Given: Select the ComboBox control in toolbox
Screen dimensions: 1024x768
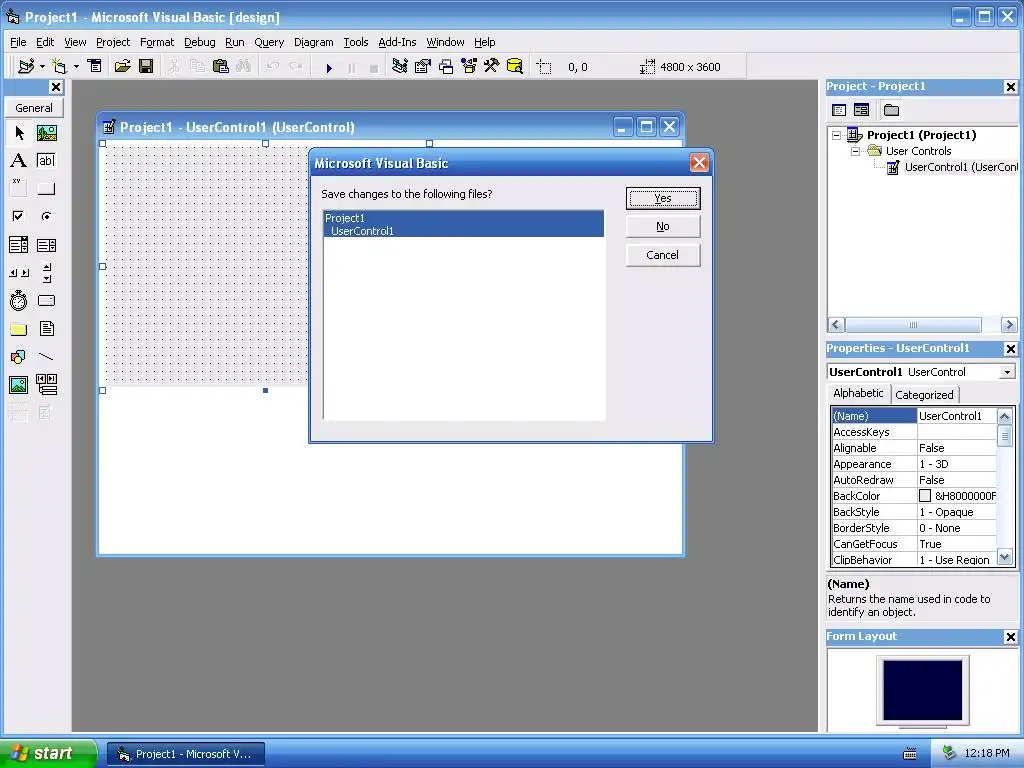Looking at the screenshot, I should coord(19,245).
